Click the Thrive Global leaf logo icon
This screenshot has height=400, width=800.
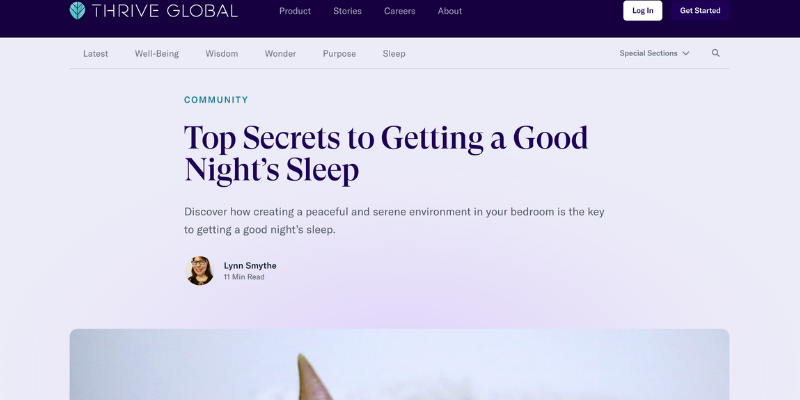78,11
